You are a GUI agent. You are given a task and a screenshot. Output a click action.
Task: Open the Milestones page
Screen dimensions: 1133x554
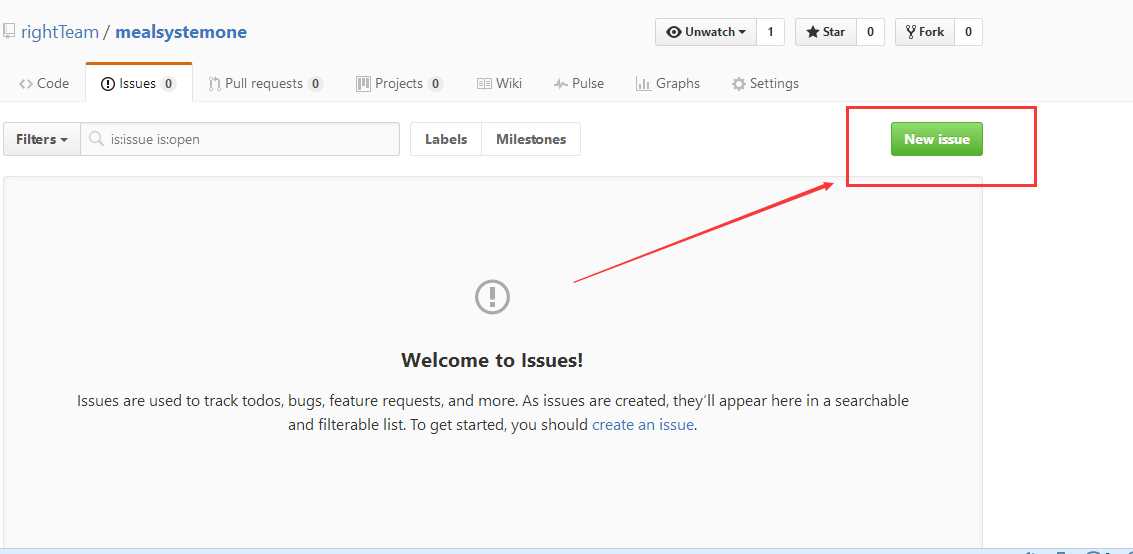[x=531, y=139]
